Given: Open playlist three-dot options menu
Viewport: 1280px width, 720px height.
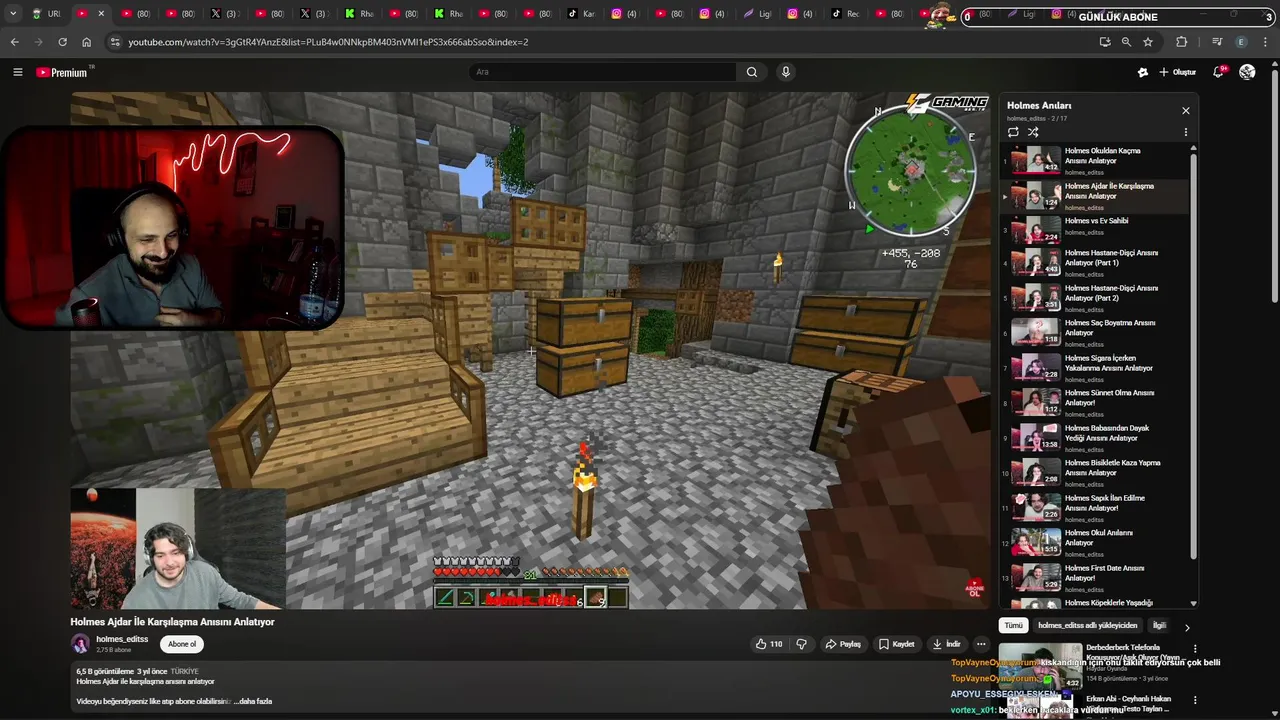Looking at the screenshot, I should (1186, 132).
